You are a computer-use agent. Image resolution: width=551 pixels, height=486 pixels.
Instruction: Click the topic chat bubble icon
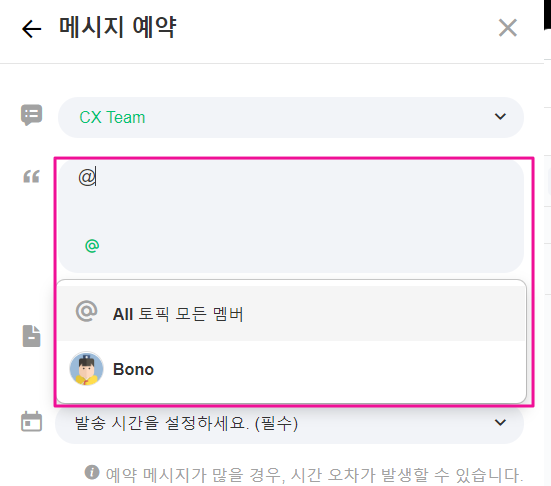click(x=32, y=115)
